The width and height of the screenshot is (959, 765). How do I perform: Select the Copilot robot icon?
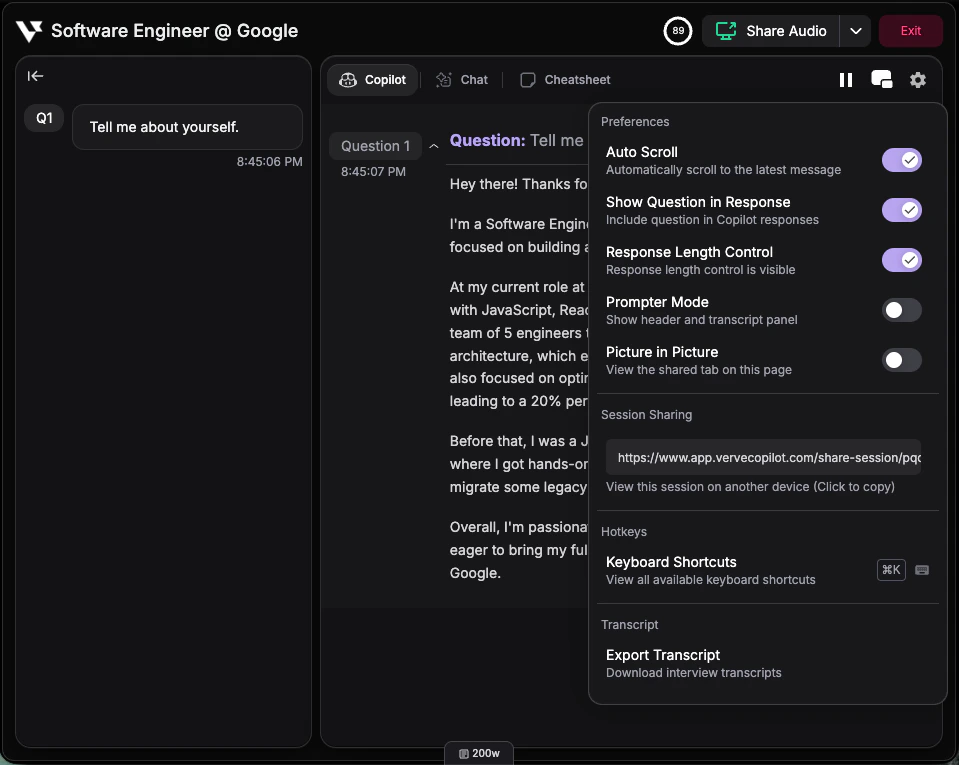tap(348, 79)
